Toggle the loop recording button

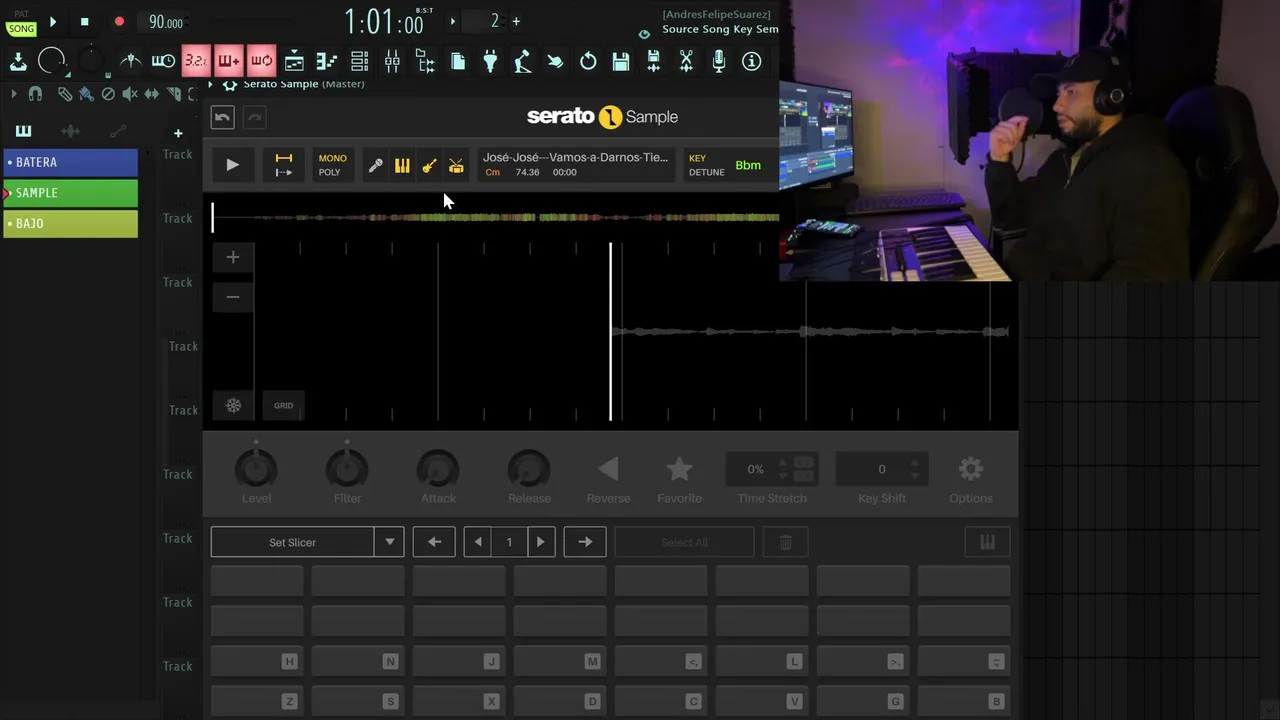coord(261,61)
